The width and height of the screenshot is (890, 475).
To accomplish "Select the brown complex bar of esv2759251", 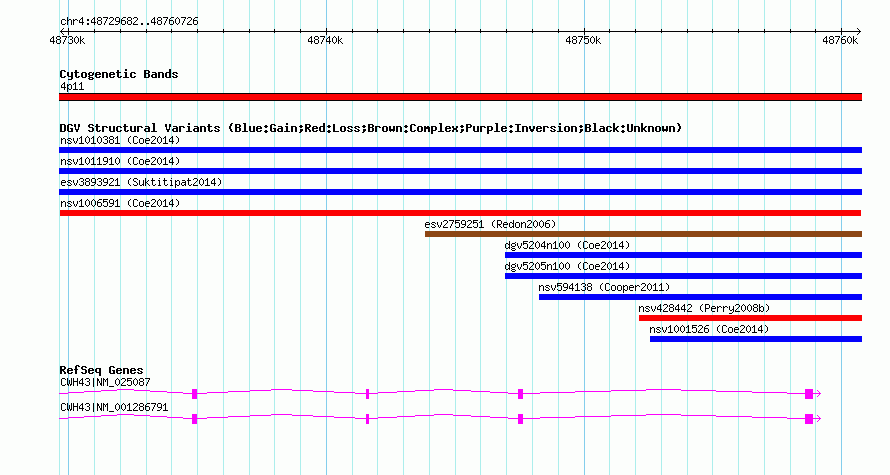I will point(643,234).
